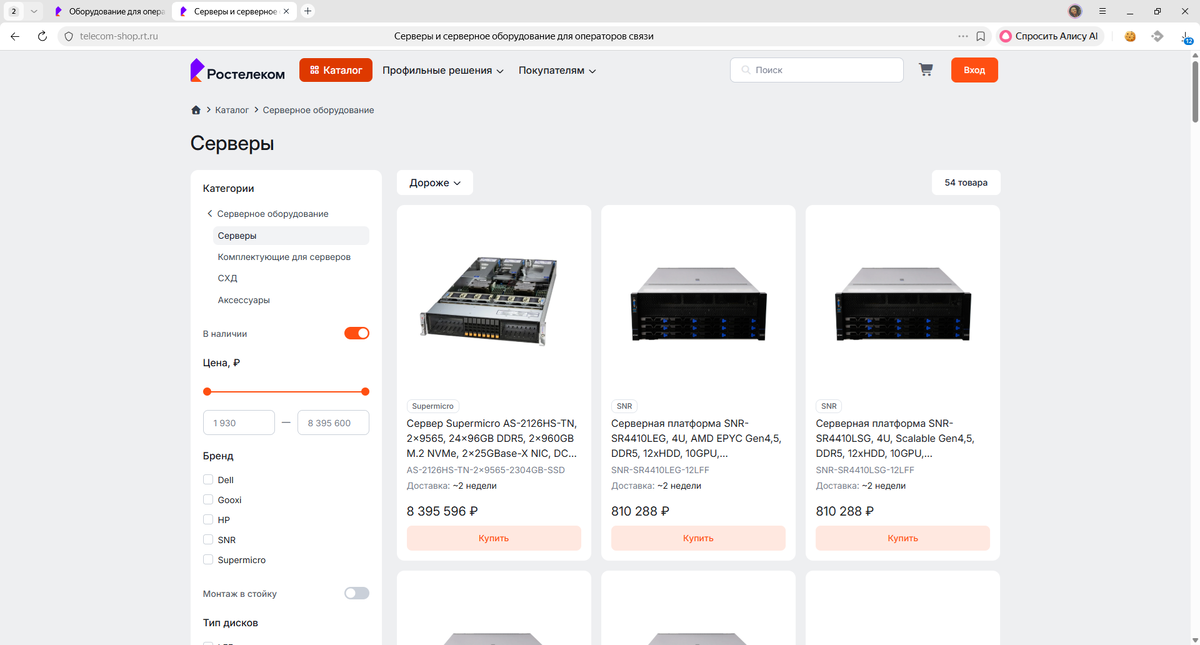1200x645 pixels.
Task: Click the browser back arrow
Action: (15, 36)
